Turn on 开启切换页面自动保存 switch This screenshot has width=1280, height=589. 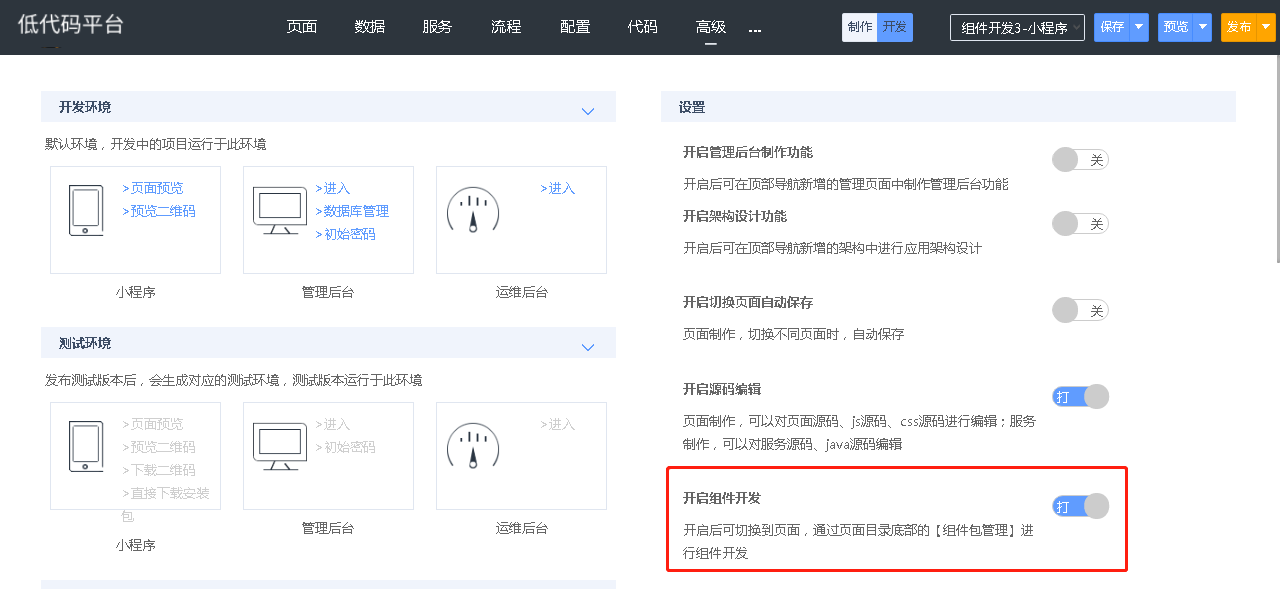pos(1080,310)
